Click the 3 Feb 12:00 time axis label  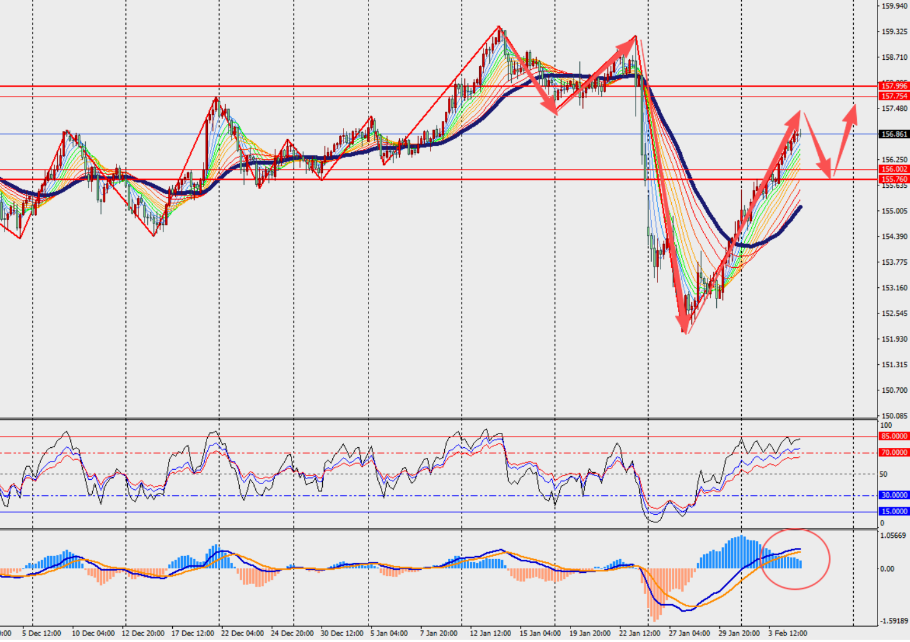pos(788,634)
